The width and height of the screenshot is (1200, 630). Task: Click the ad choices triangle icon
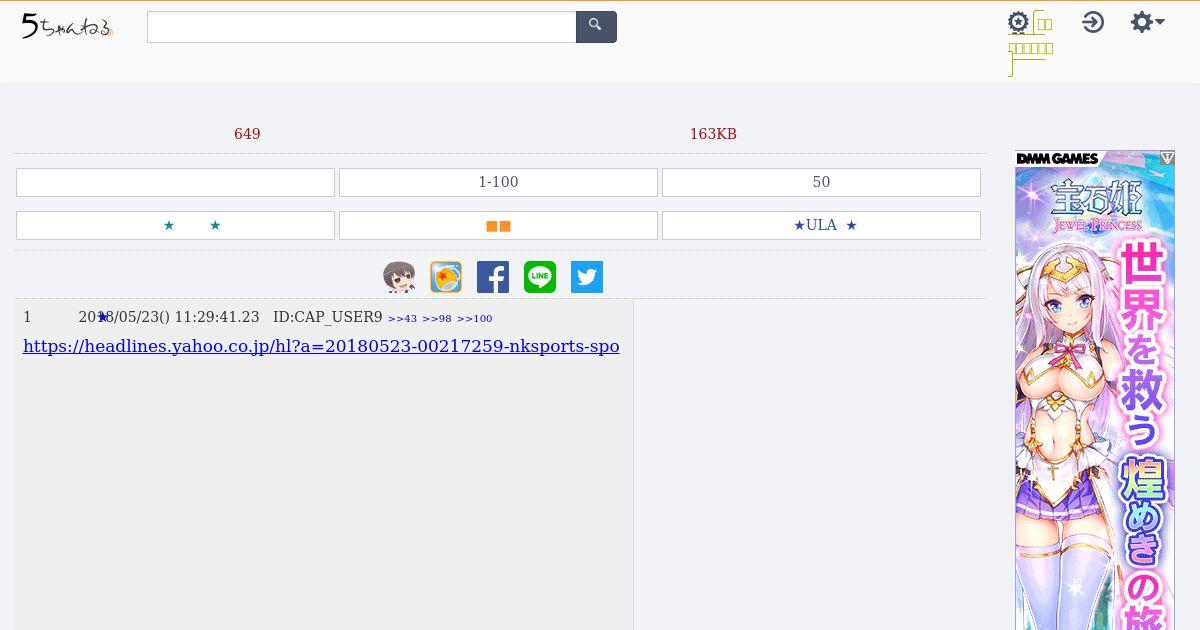[1167, 158]
